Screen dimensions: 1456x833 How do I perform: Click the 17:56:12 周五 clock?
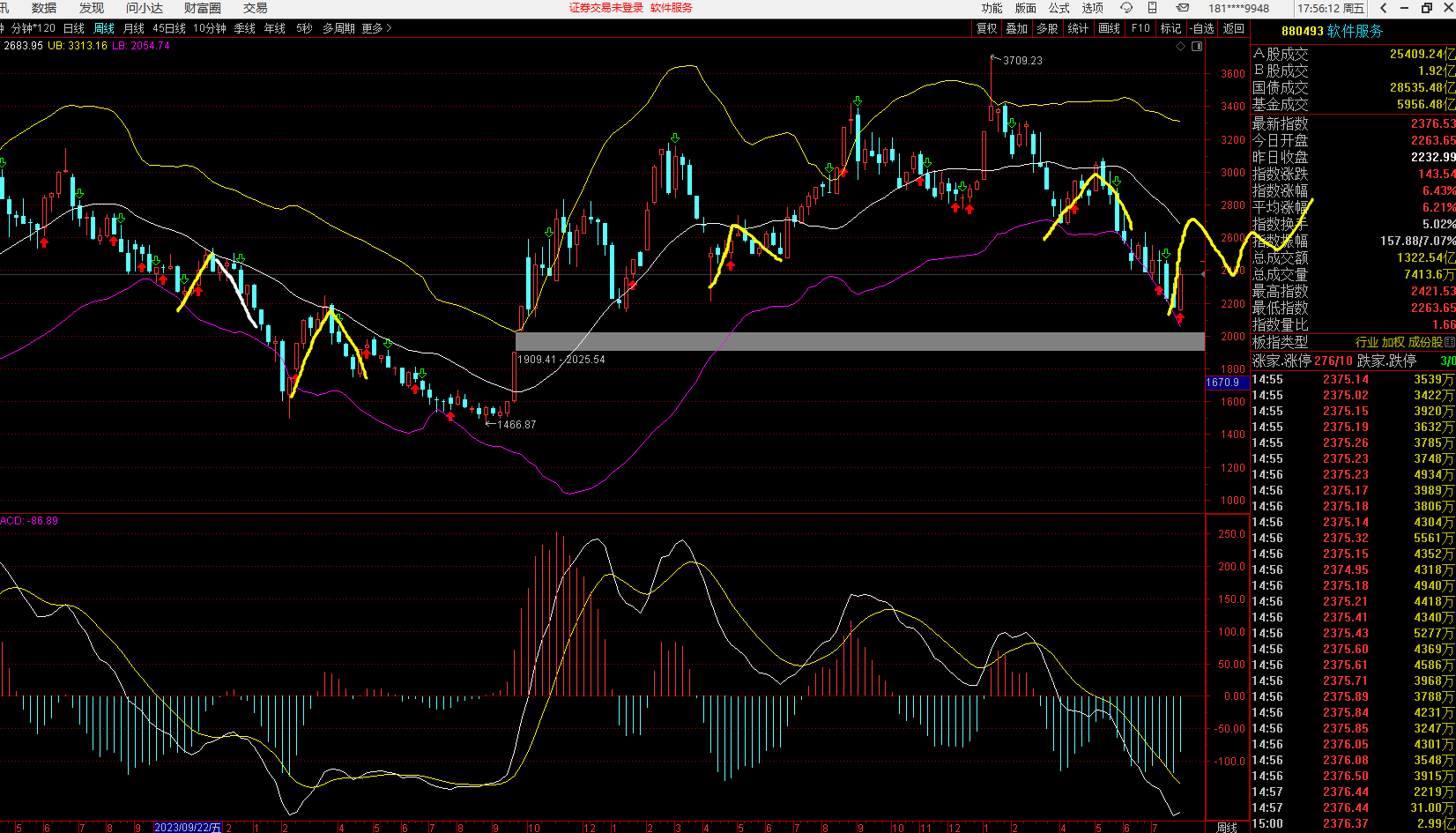click(1331, 8)
